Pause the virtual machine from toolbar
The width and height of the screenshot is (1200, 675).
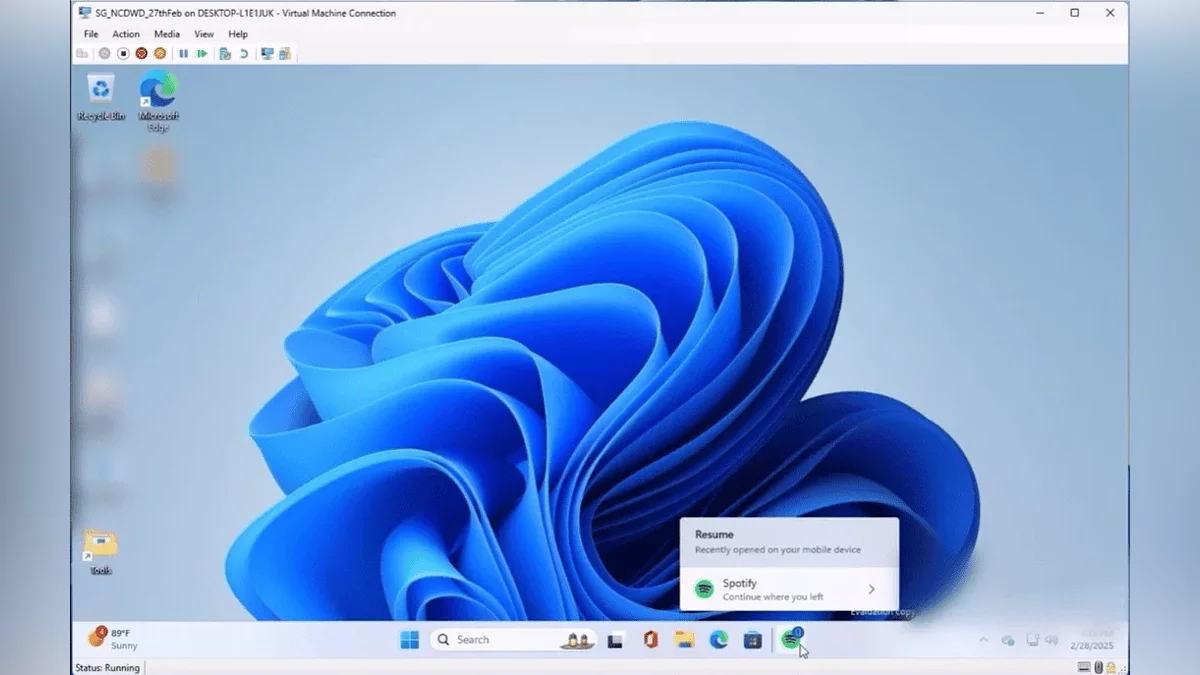(x=184, y=54)
